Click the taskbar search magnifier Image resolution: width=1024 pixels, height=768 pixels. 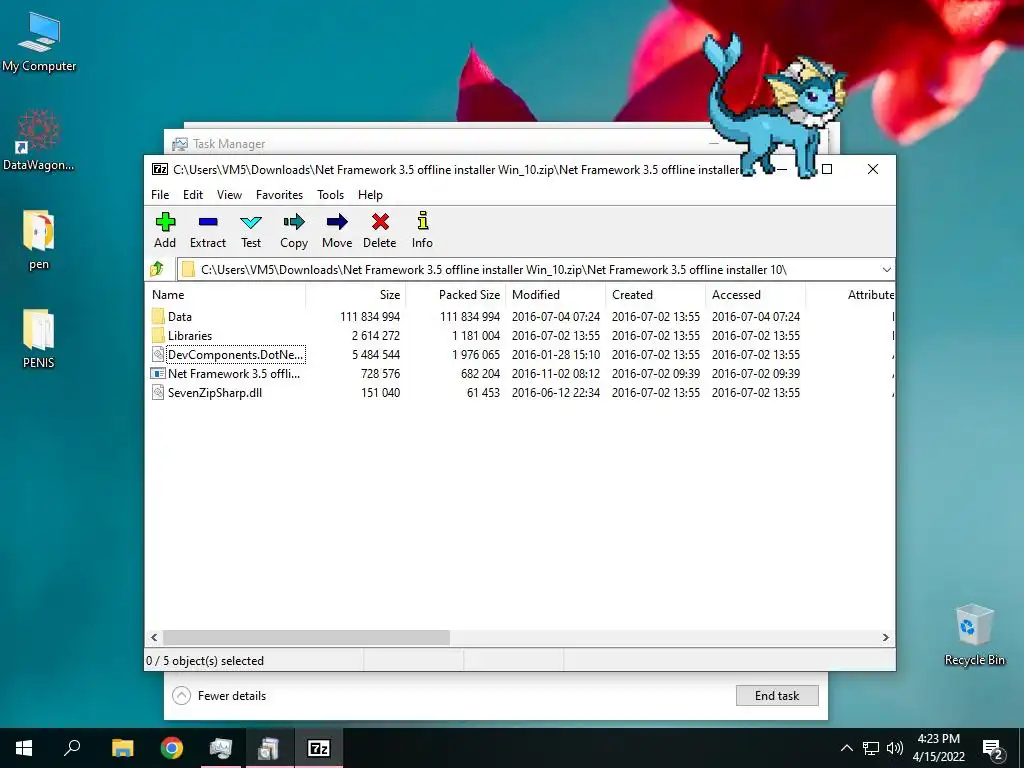(72, 748)
